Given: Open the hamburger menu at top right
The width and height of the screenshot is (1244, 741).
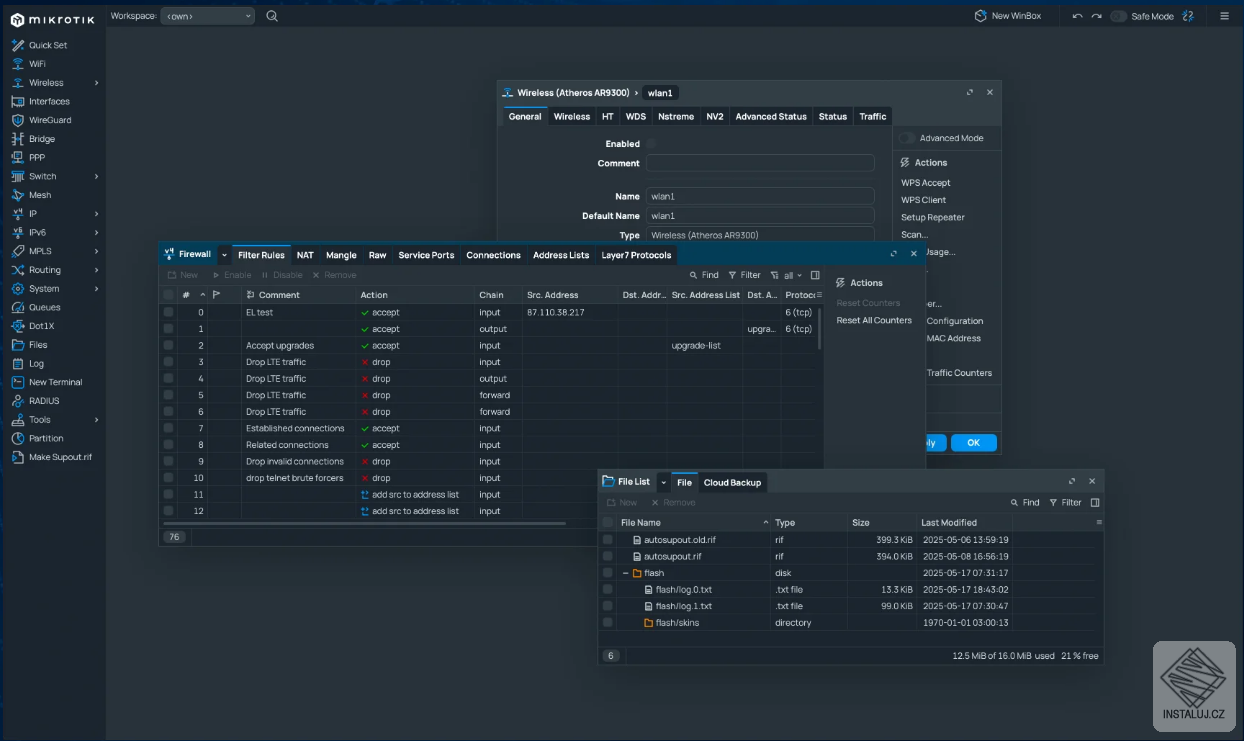Looking at the screenshot, I should click(x=1224, y=16).
